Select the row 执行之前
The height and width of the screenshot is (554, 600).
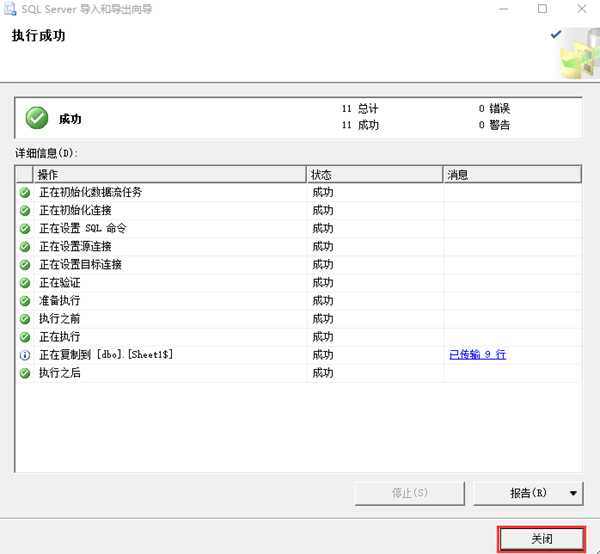(298, 319)
